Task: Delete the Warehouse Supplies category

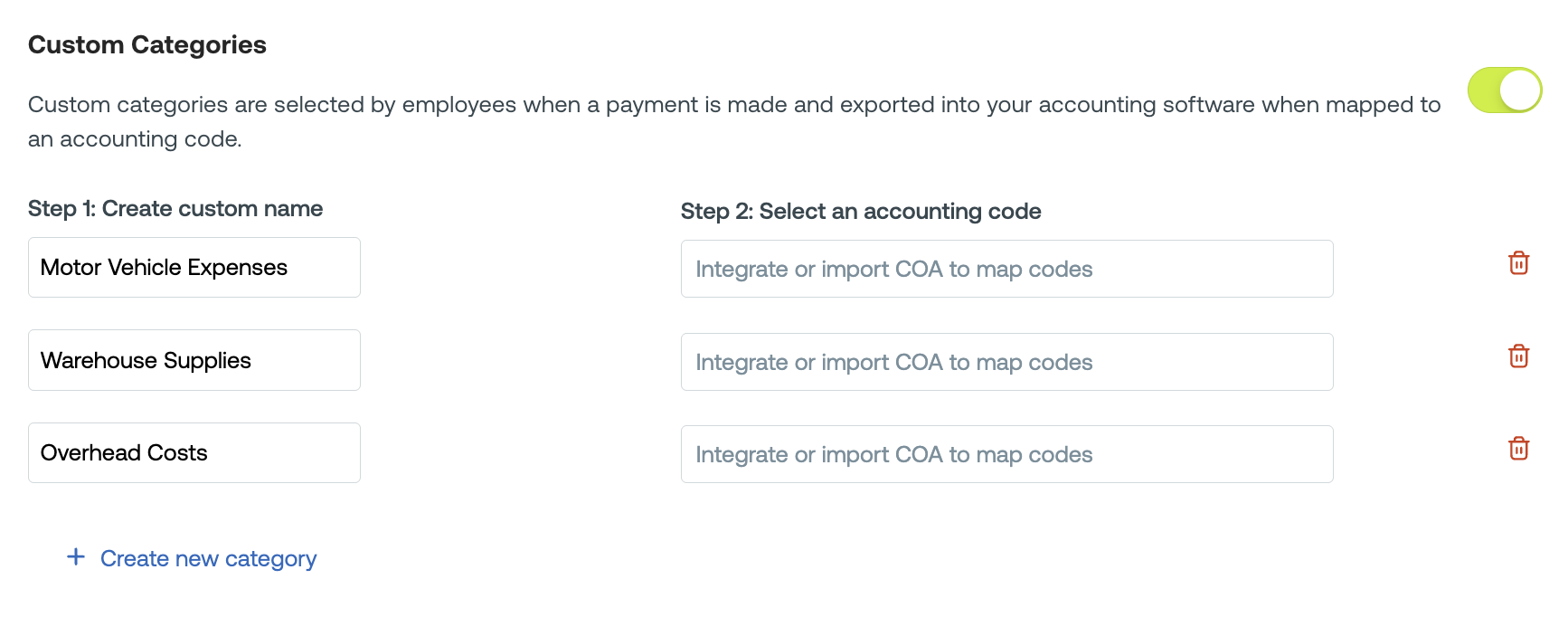Action: click(1518, 356)
